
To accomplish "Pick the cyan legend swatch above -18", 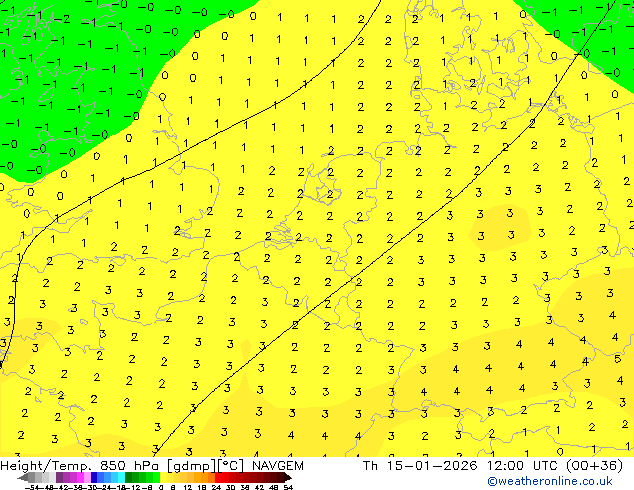I will pyautogui.click(x=121, y=478).
